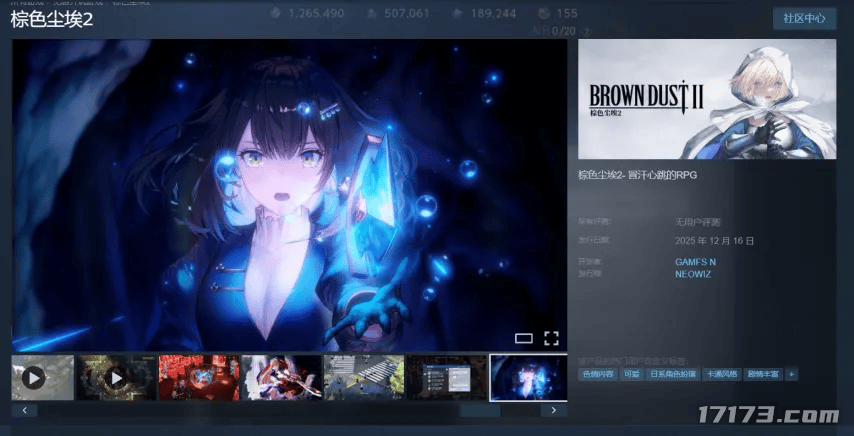The image size is (854, 436).
Task: Toggle fullscreen view of the screenshot
Action: coord(550,338)
